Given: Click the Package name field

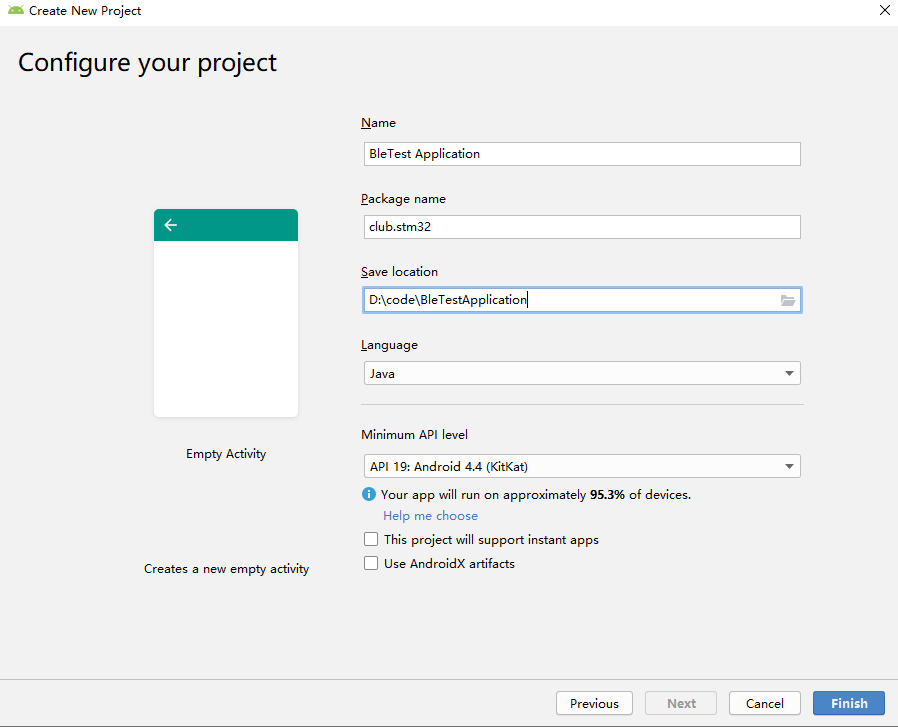Looking at the screenshot, I should (580, 227).
